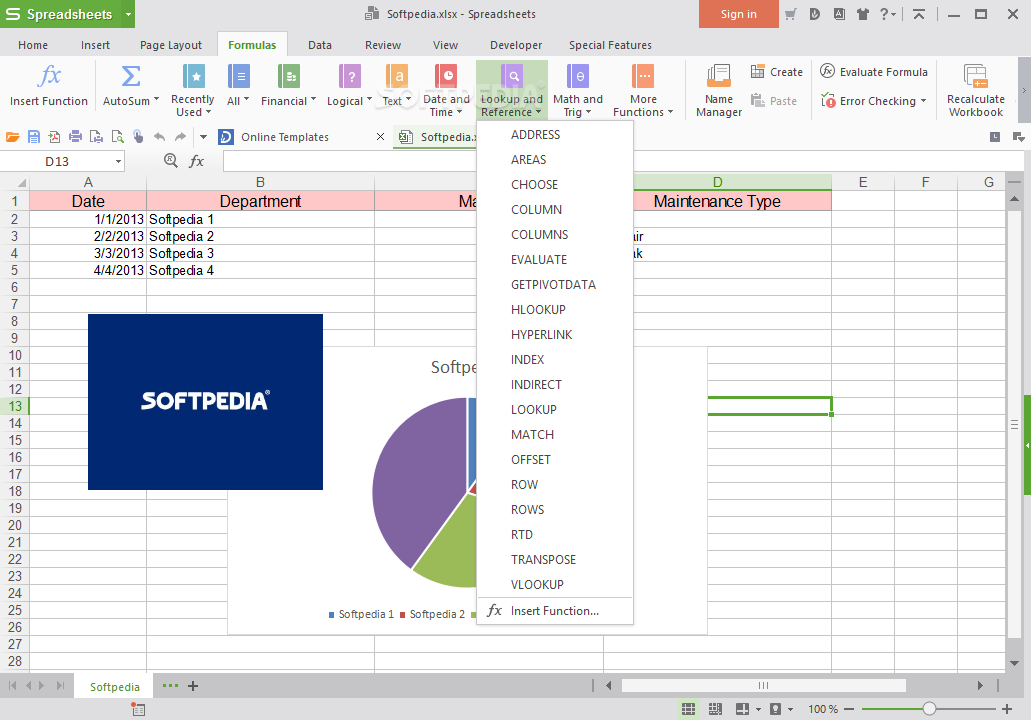The image size is (1031, 720).
Task: Click the zoom out minus button
Action: tap(849, 709)
